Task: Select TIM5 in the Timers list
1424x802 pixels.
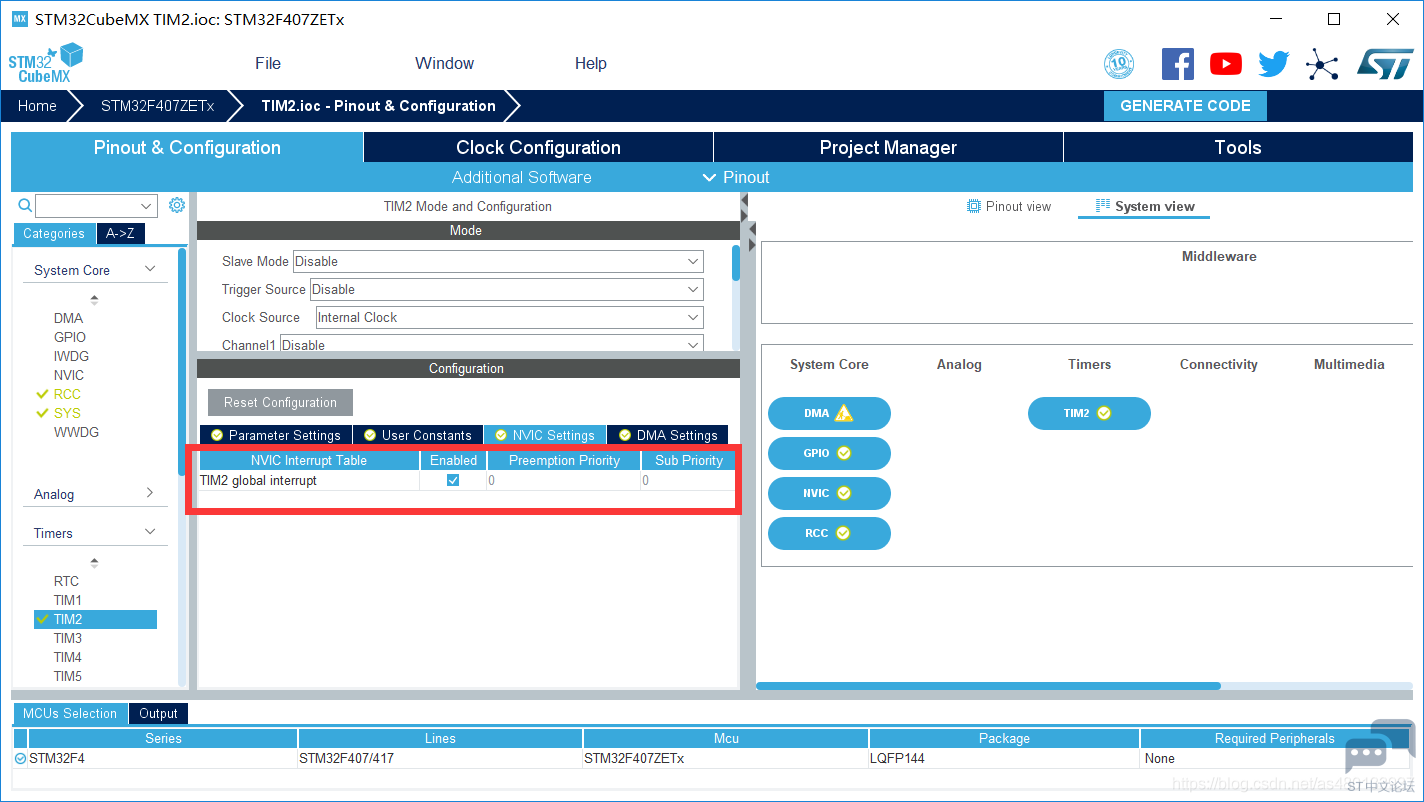Action: (68, 676)
